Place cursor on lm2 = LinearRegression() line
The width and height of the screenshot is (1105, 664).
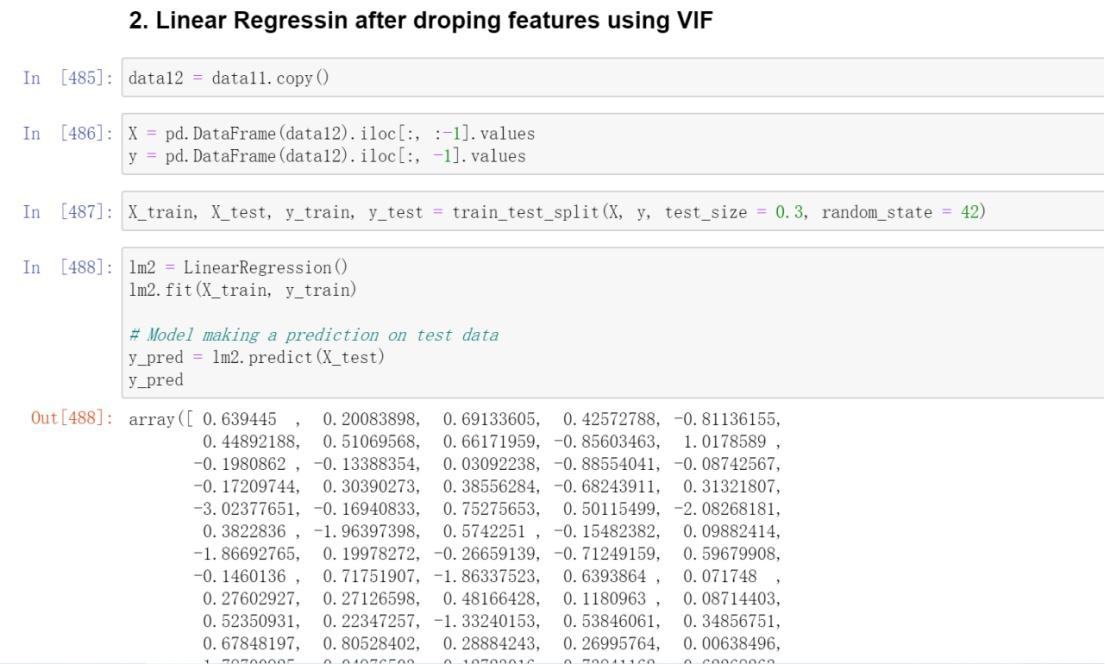(x=238, y=267)
